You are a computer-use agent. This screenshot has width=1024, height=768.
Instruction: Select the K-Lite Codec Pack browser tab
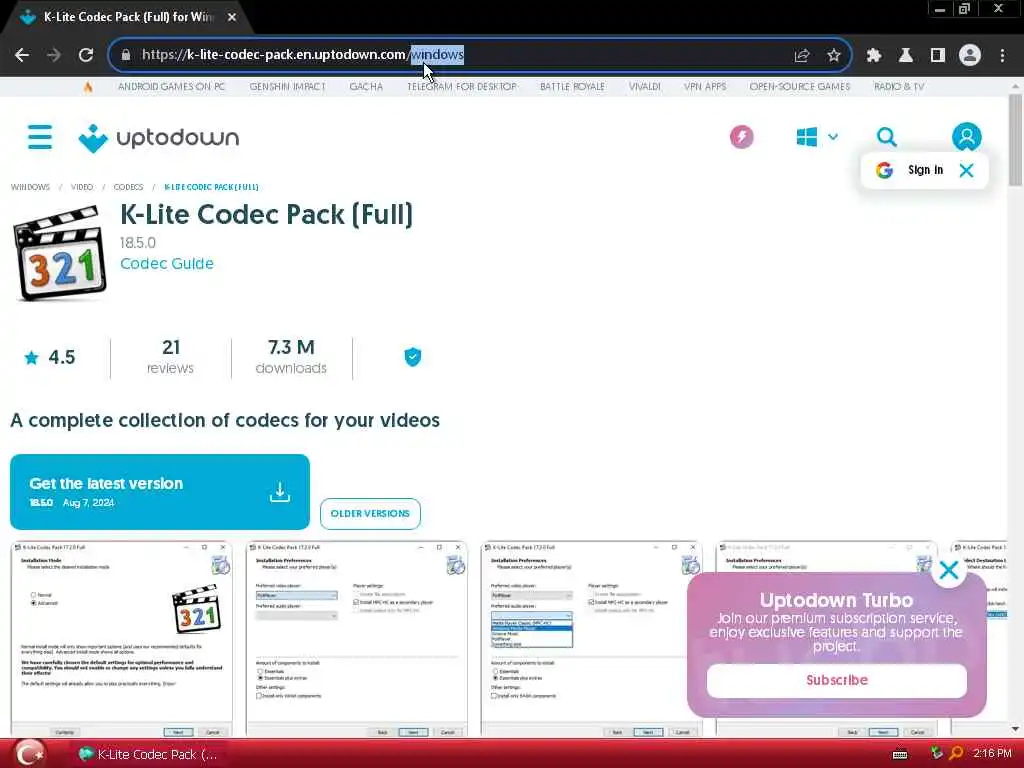[127, 17]
